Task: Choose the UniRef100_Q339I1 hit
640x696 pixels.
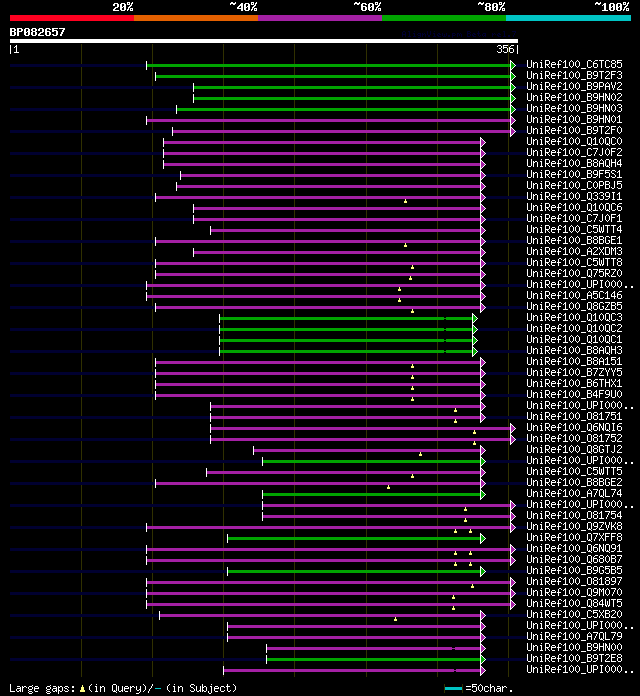Action: point(574,196)
